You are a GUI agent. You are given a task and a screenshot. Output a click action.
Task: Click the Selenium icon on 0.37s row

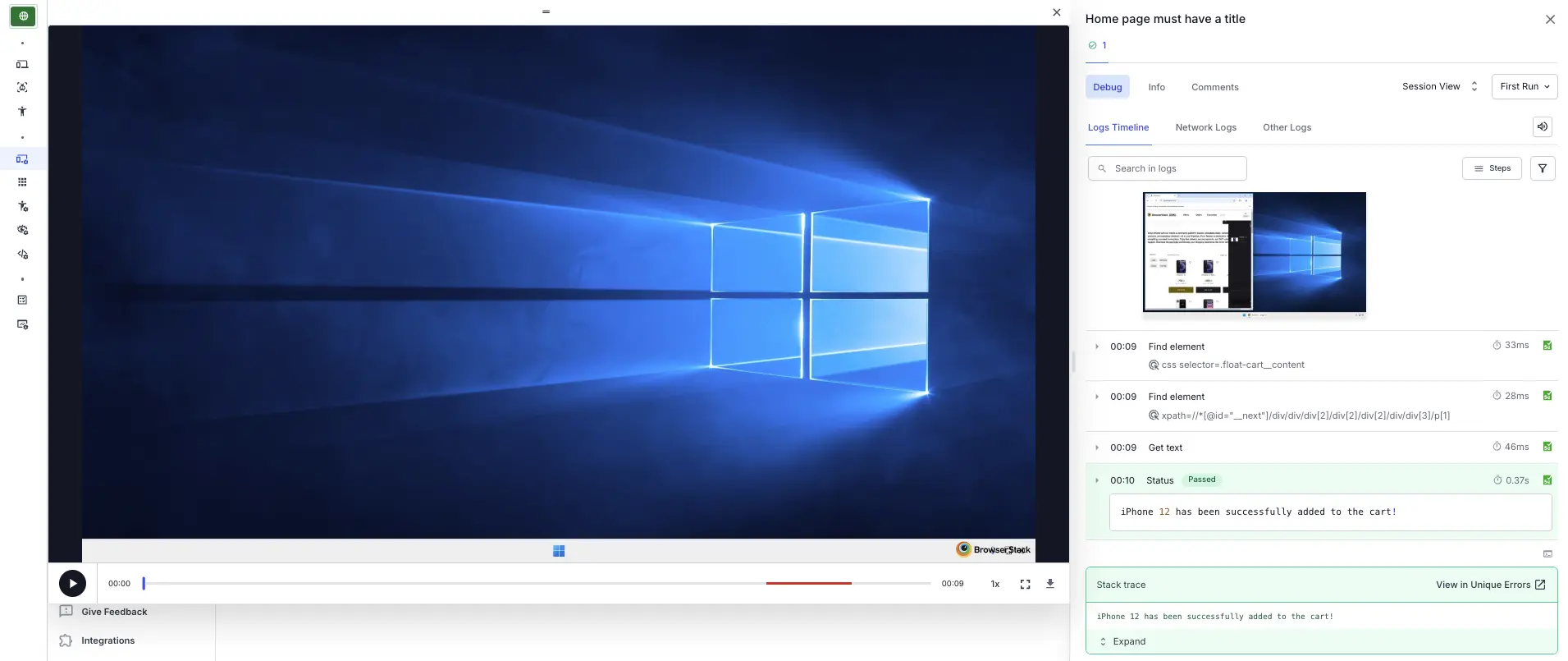1547,480
